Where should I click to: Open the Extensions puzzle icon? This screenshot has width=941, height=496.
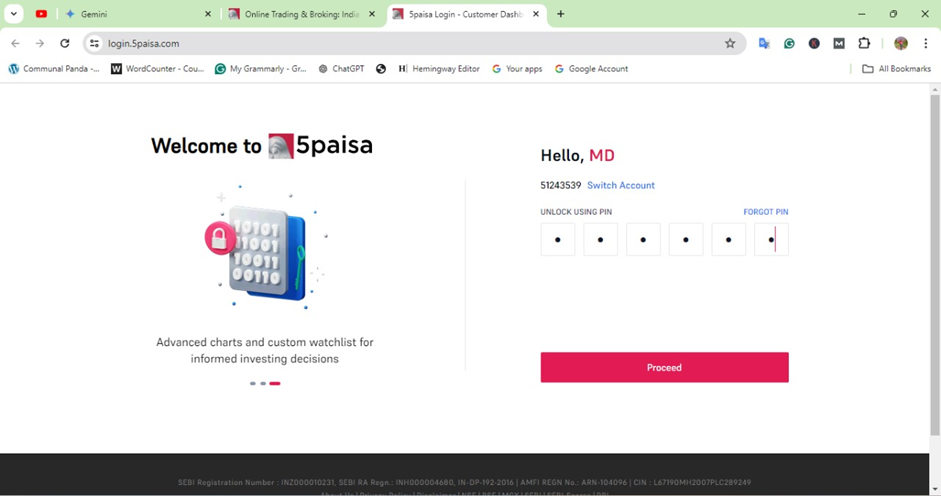pos(864,43)
